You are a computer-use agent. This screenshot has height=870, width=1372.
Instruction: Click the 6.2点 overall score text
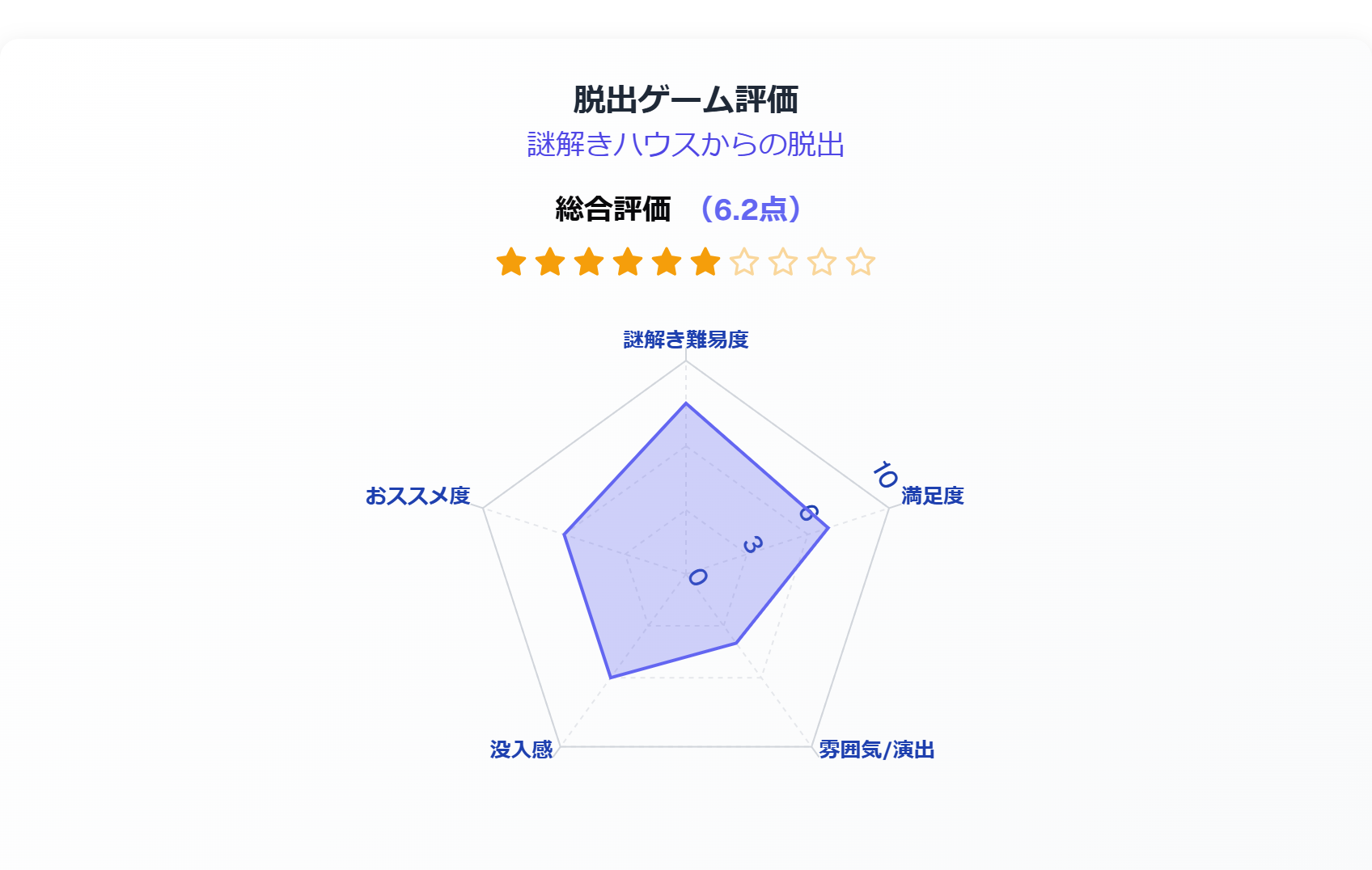pos(751,209)
